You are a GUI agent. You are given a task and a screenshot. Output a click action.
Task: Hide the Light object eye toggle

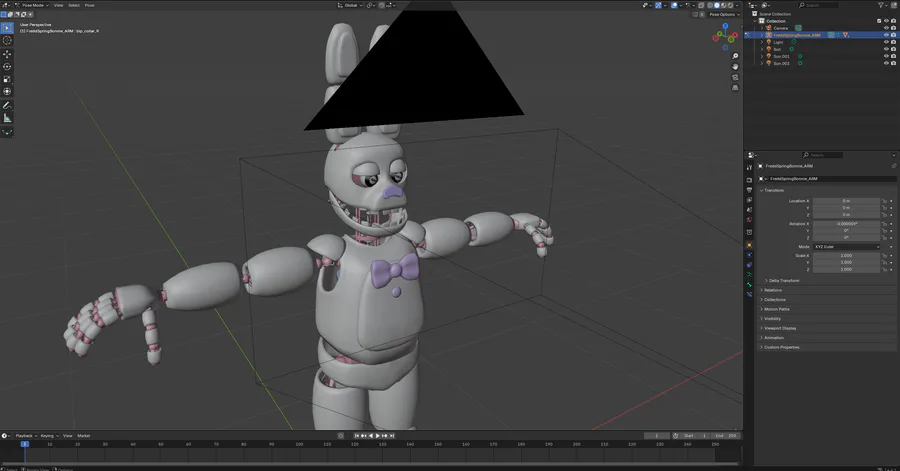(x=886, y=42)
